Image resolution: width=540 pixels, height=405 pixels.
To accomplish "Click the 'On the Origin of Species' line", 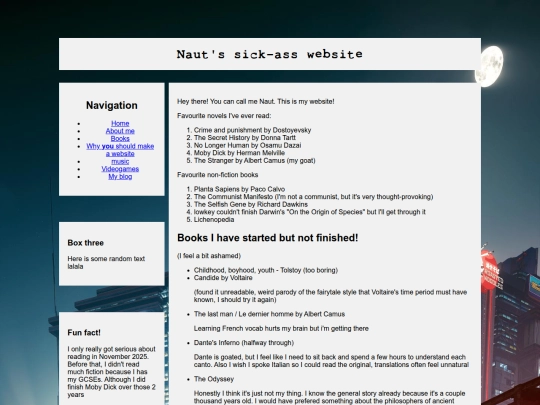I will coord(309,212).
